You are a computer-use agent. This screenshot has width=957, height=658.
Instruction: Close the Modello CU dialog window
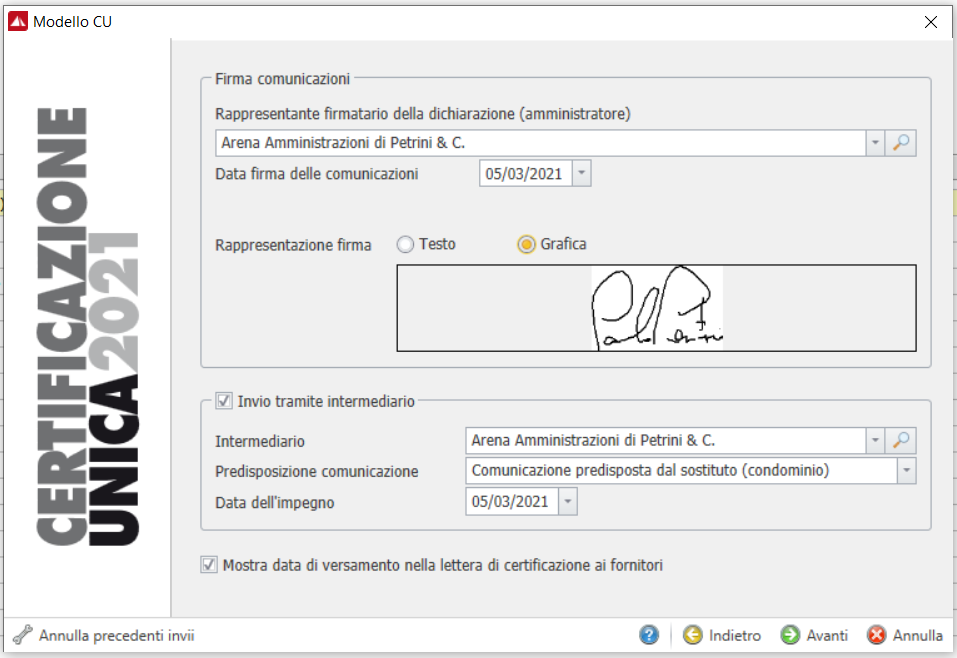click(930, 21)
